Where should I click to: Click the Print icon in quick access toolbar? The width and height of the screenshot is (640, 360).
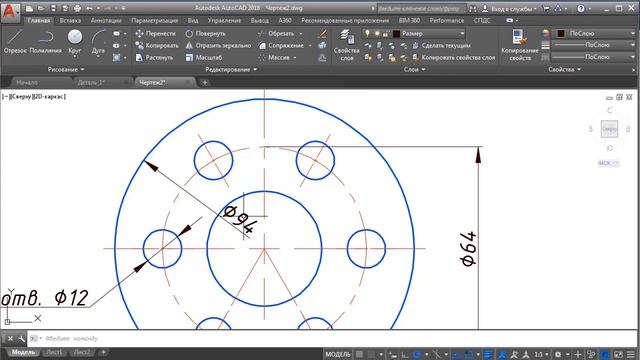click(77, 8)
